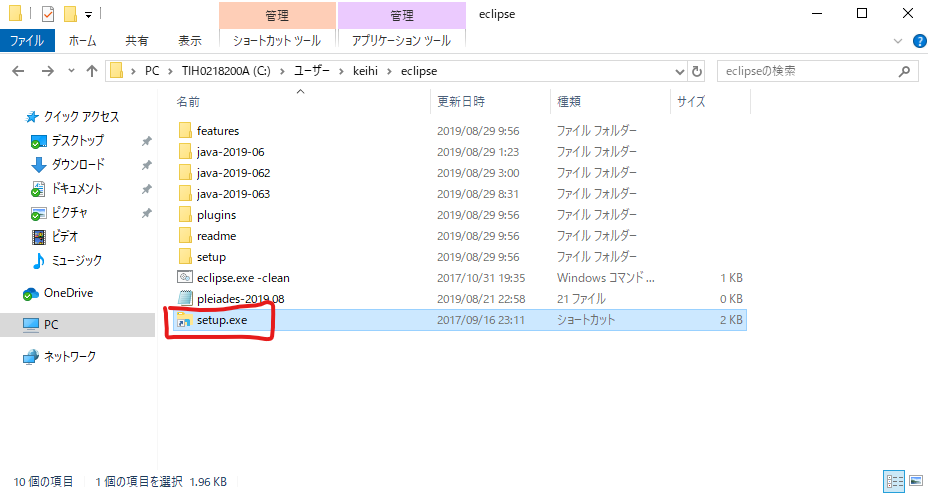The width and height of the screenshot is (928, 493).
Task: Click the plugins folder icon
Action: tap(185, 215)
